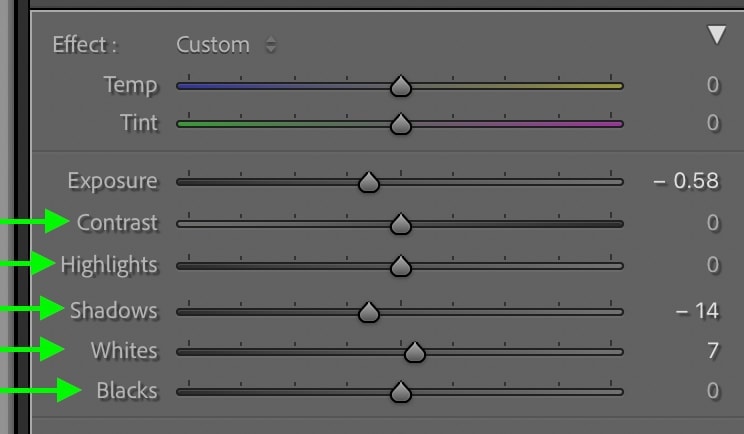Collapse the panel with the white triangle
This screenshot has height=434, width=744.
coord(716,35)
